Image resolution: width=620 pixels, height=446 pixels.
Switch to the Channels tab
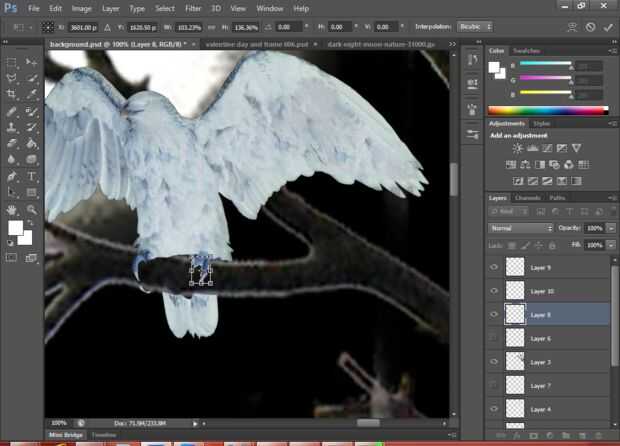(528, 198)
